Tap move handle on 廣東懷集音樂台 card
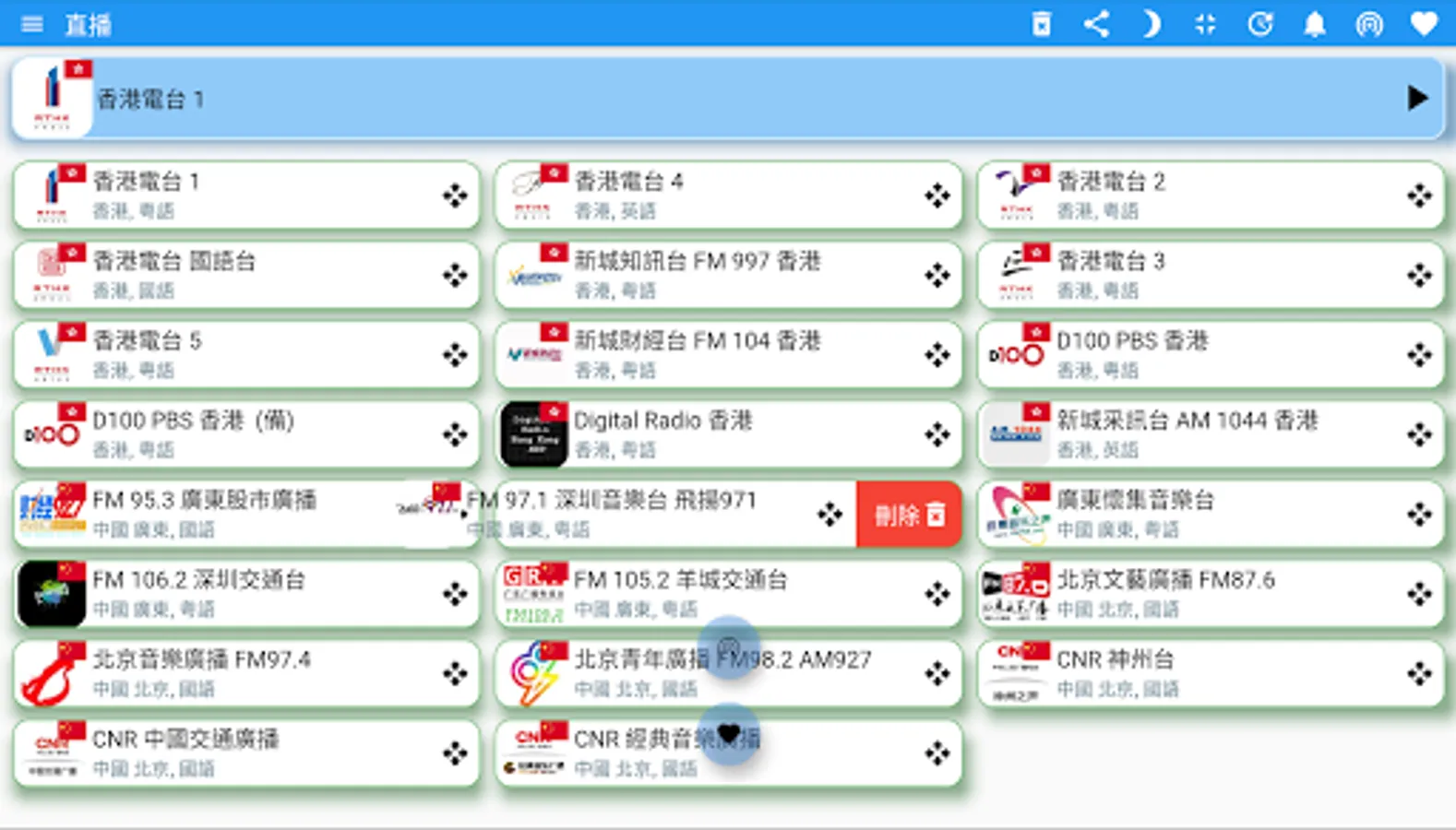Viewport: 1456px width, 830px height. (1419, 515)
